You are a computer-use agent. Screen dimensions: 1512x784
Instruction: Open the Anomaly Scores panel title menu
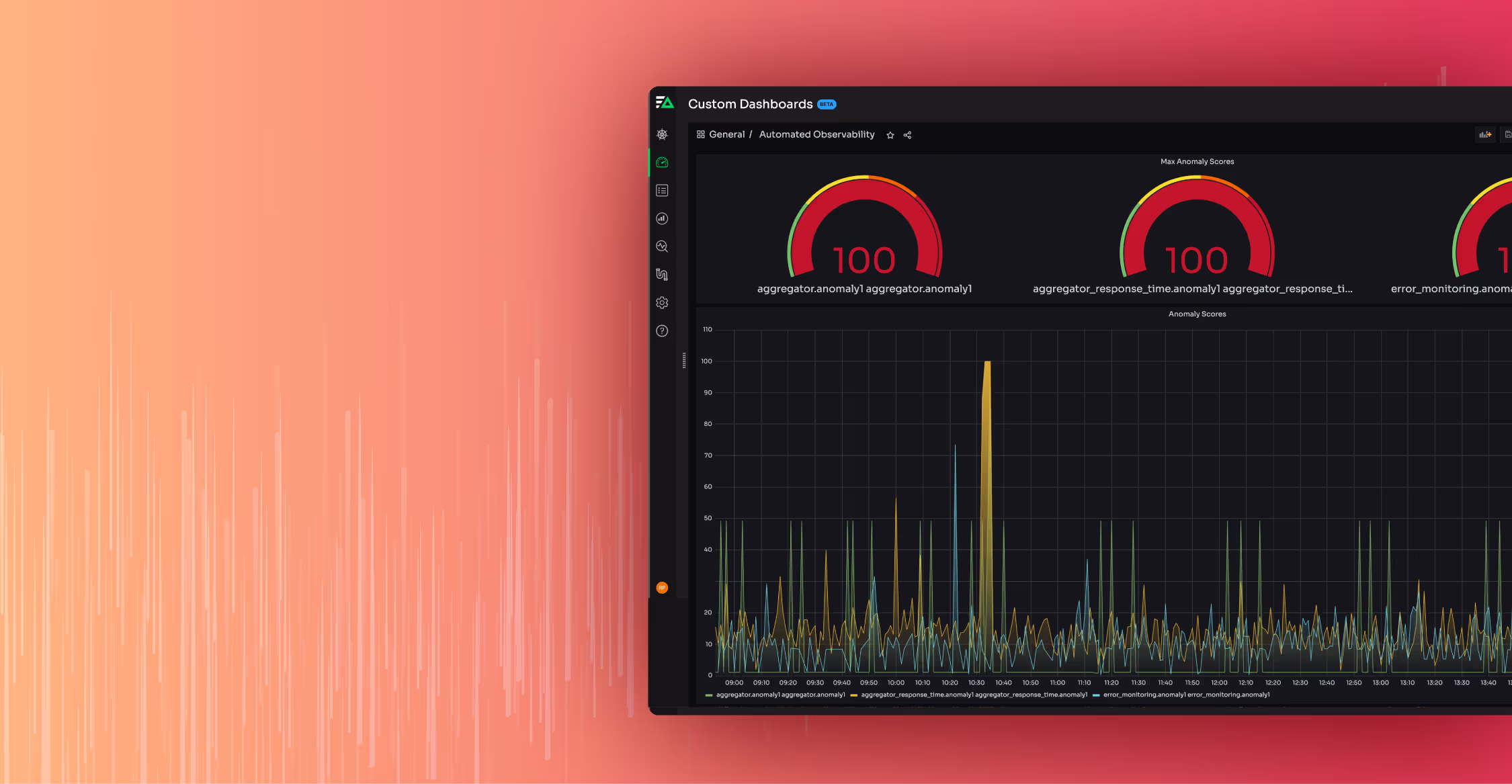click(1196, 314)
